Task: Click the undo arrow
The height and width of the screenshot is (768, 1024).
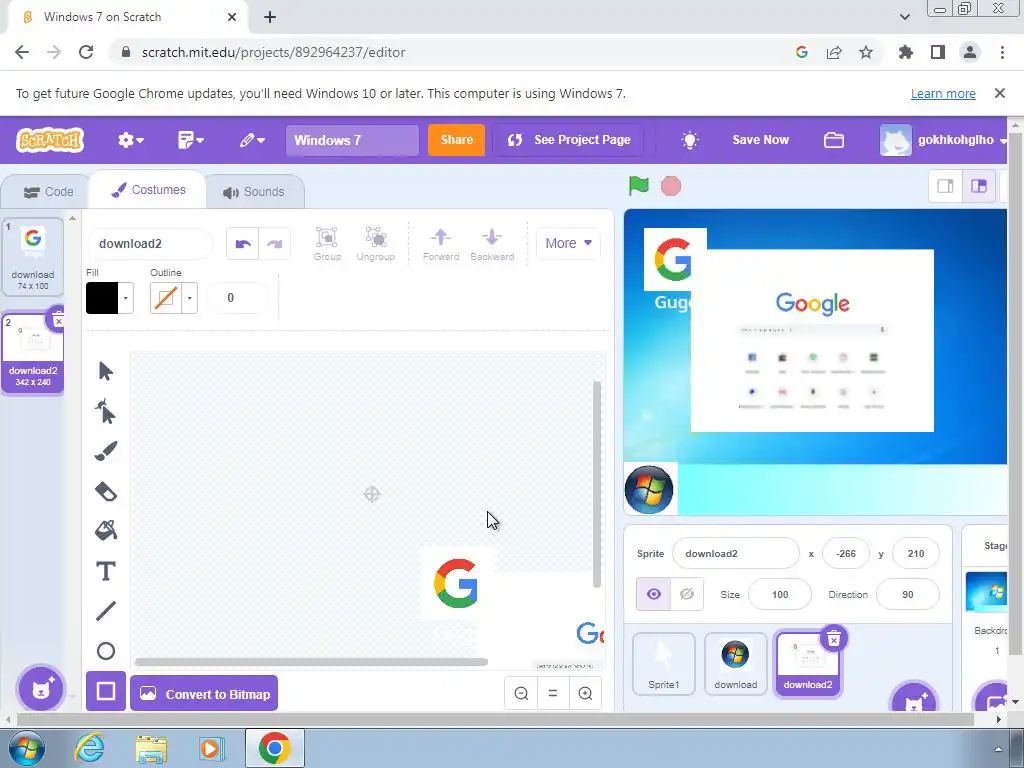Action: coord(243,244)
